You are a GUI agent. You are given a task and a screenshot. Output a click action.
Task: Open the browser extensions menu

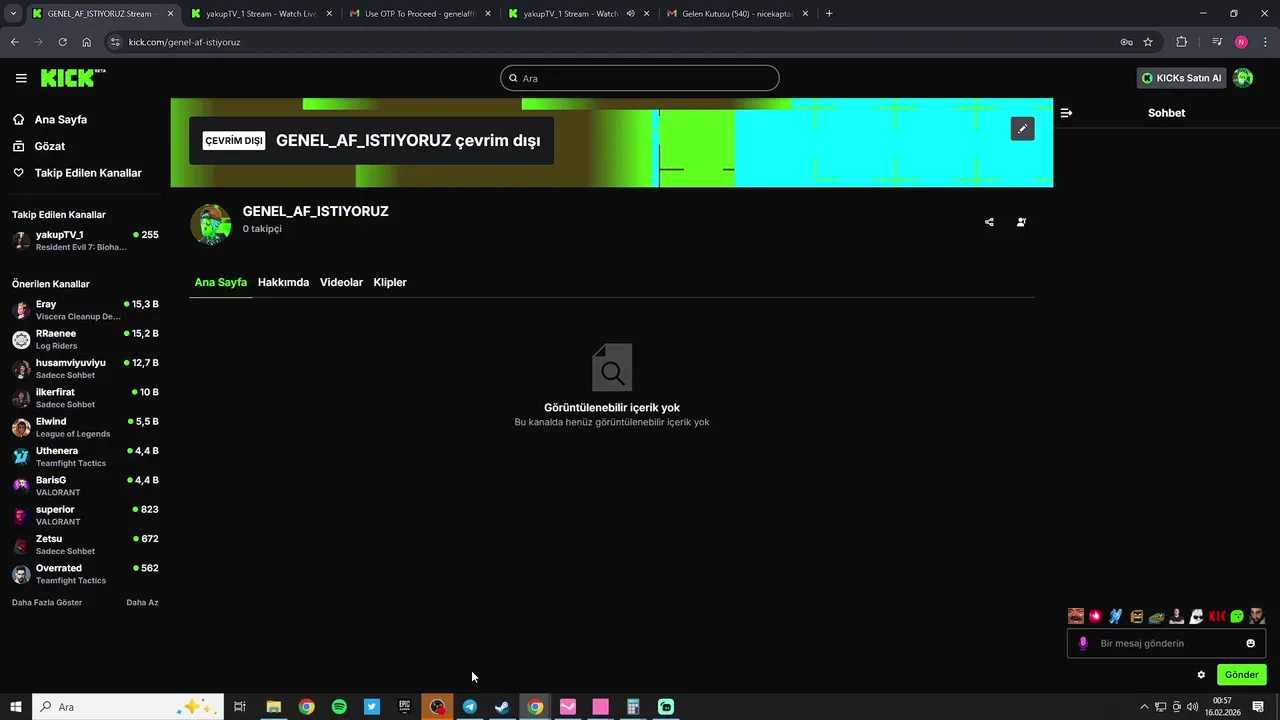[1181, 42]
